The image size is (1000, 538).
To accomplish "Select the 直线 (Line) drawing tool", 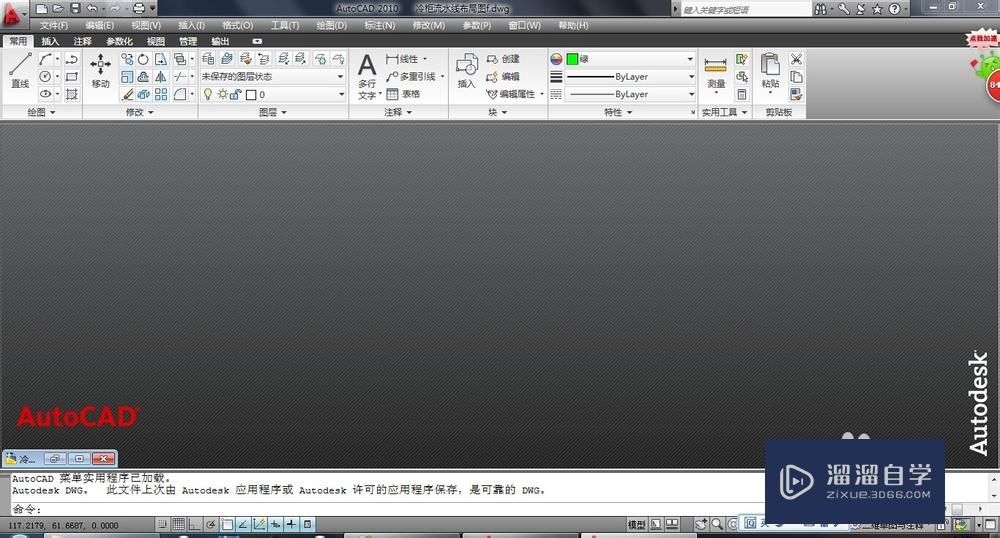I will pyautogui.click(x=20, y=70).
